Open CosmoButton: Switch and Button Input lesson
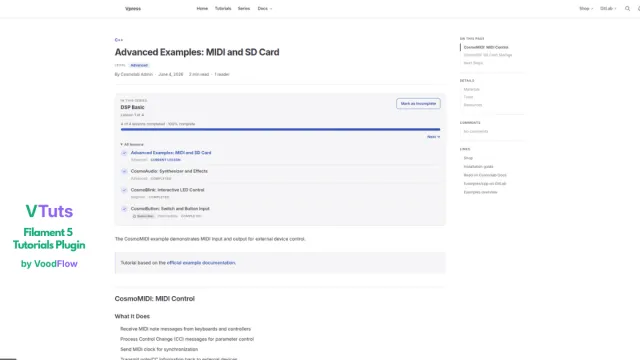Viewport: 640px width, 360px height. point(170,209)
